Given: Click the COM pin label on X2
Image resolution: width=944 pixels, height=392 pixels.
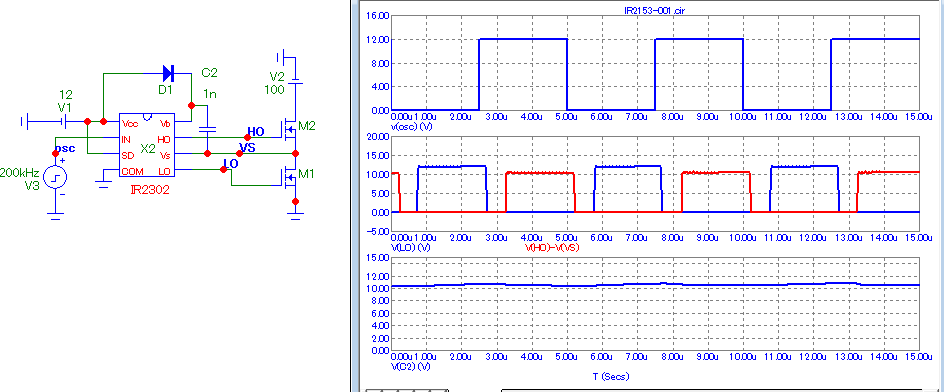Looking at the screenshot, I should [132, 171].
